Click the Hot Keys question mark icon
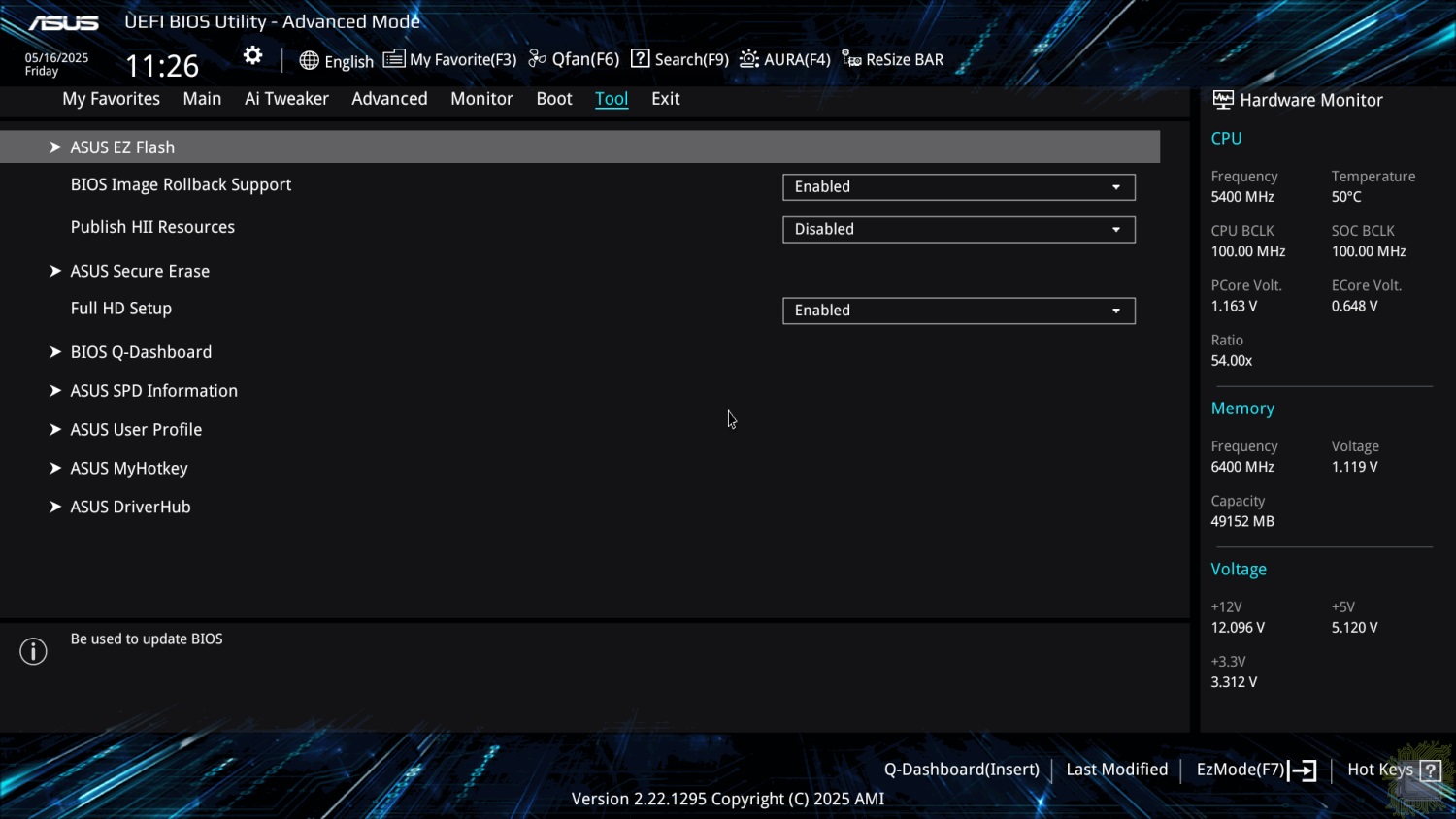 [1430, 770]
